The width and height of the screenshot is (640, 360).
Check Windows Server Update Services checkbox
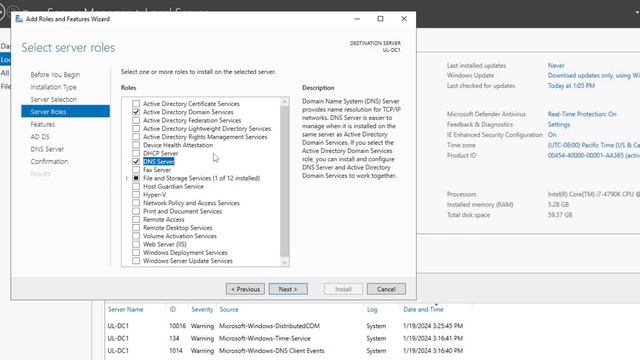136,261
